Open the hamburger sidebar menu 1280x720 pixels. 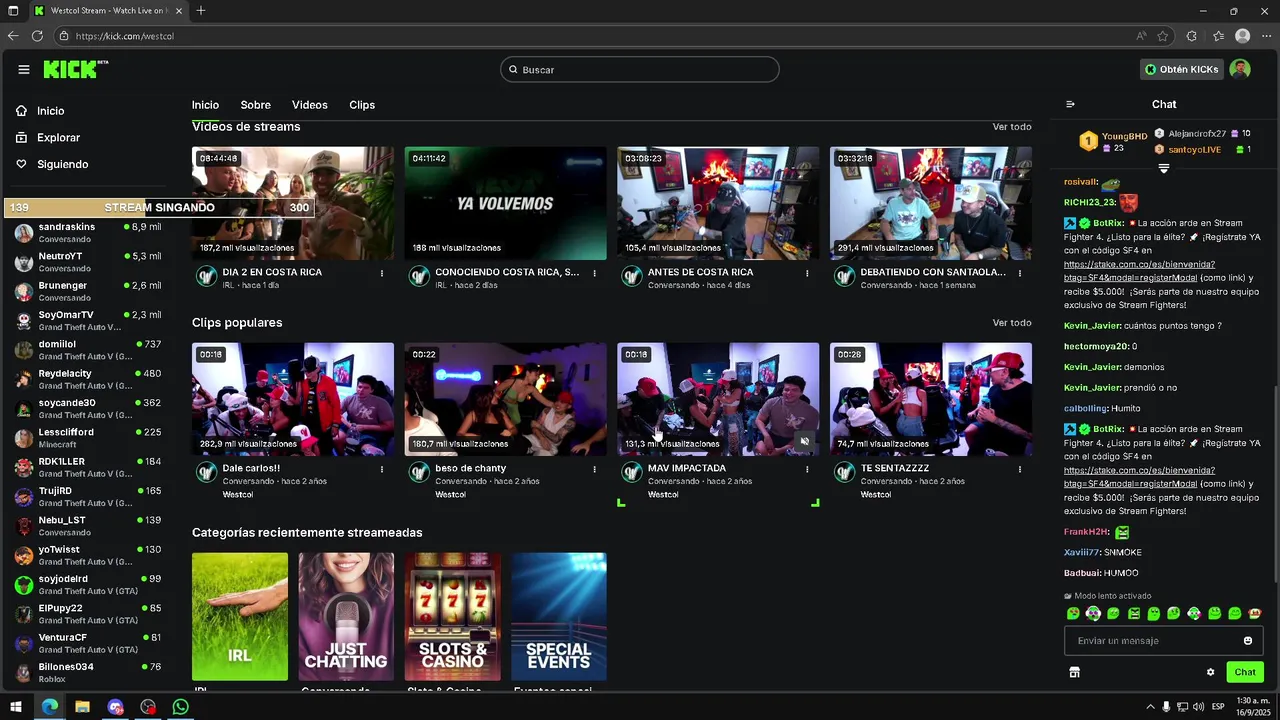pyautogui.click(x=23, y=69)
